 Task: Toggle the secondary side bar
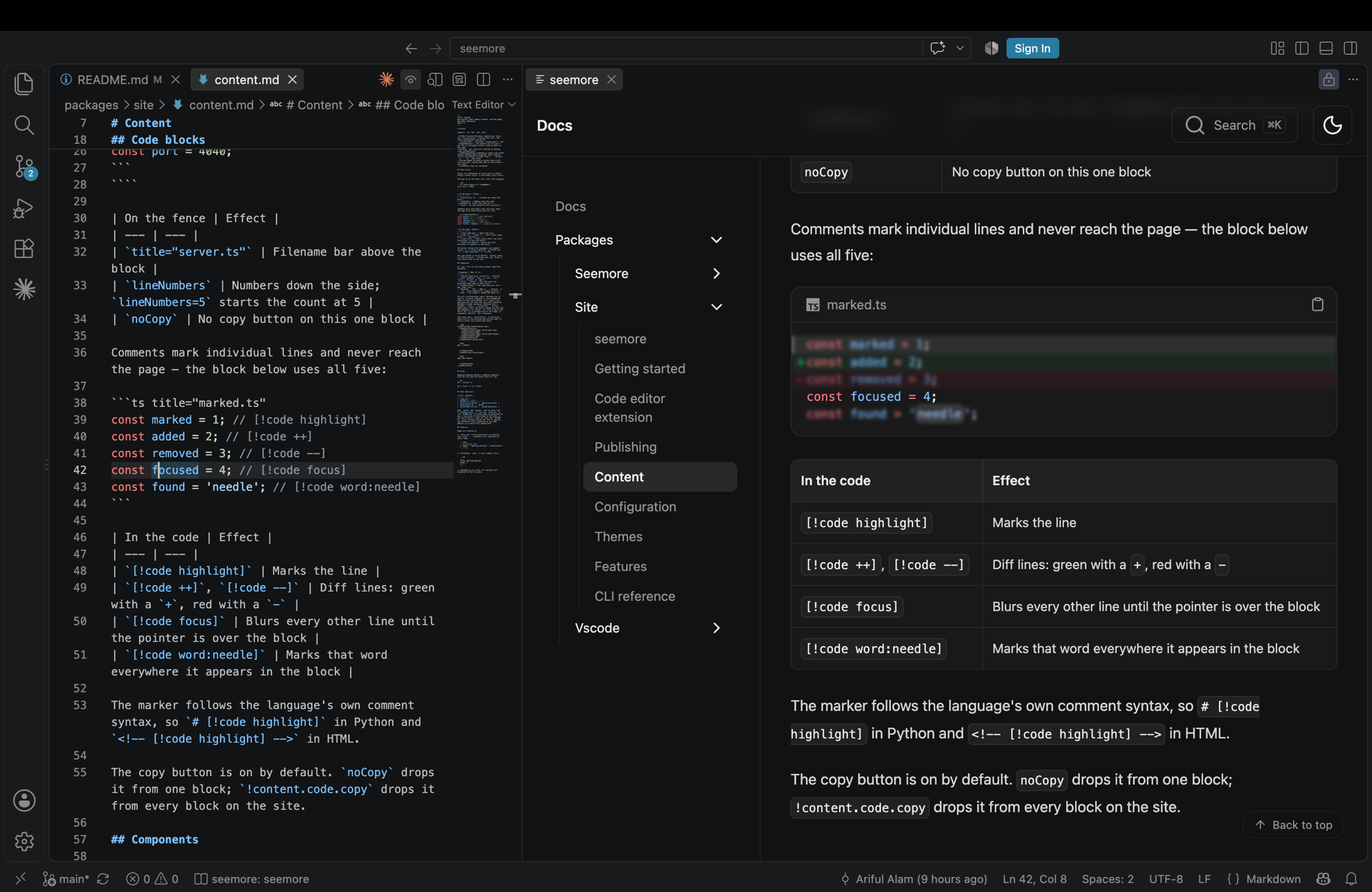tap(1350, 48)
